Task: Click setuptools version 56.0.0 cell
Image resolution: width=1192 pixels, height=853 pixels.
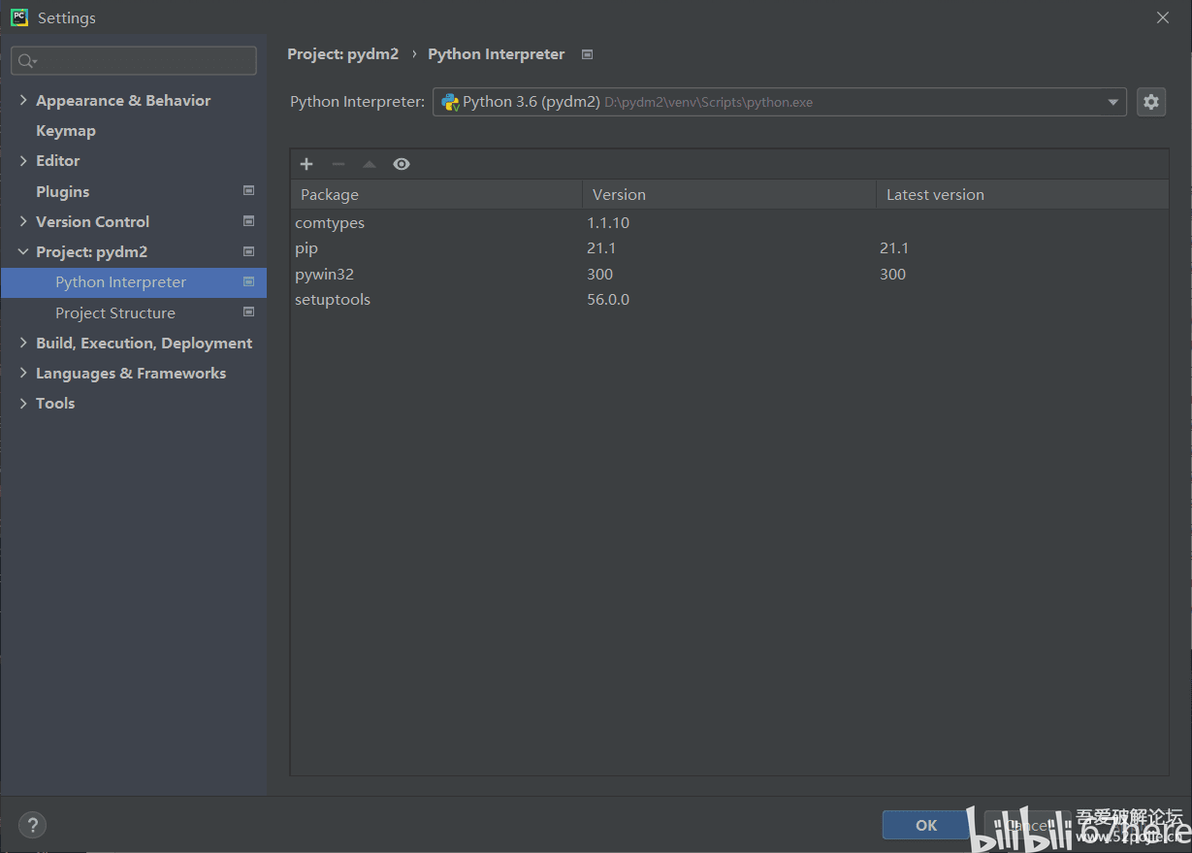Action: (608, 300)
